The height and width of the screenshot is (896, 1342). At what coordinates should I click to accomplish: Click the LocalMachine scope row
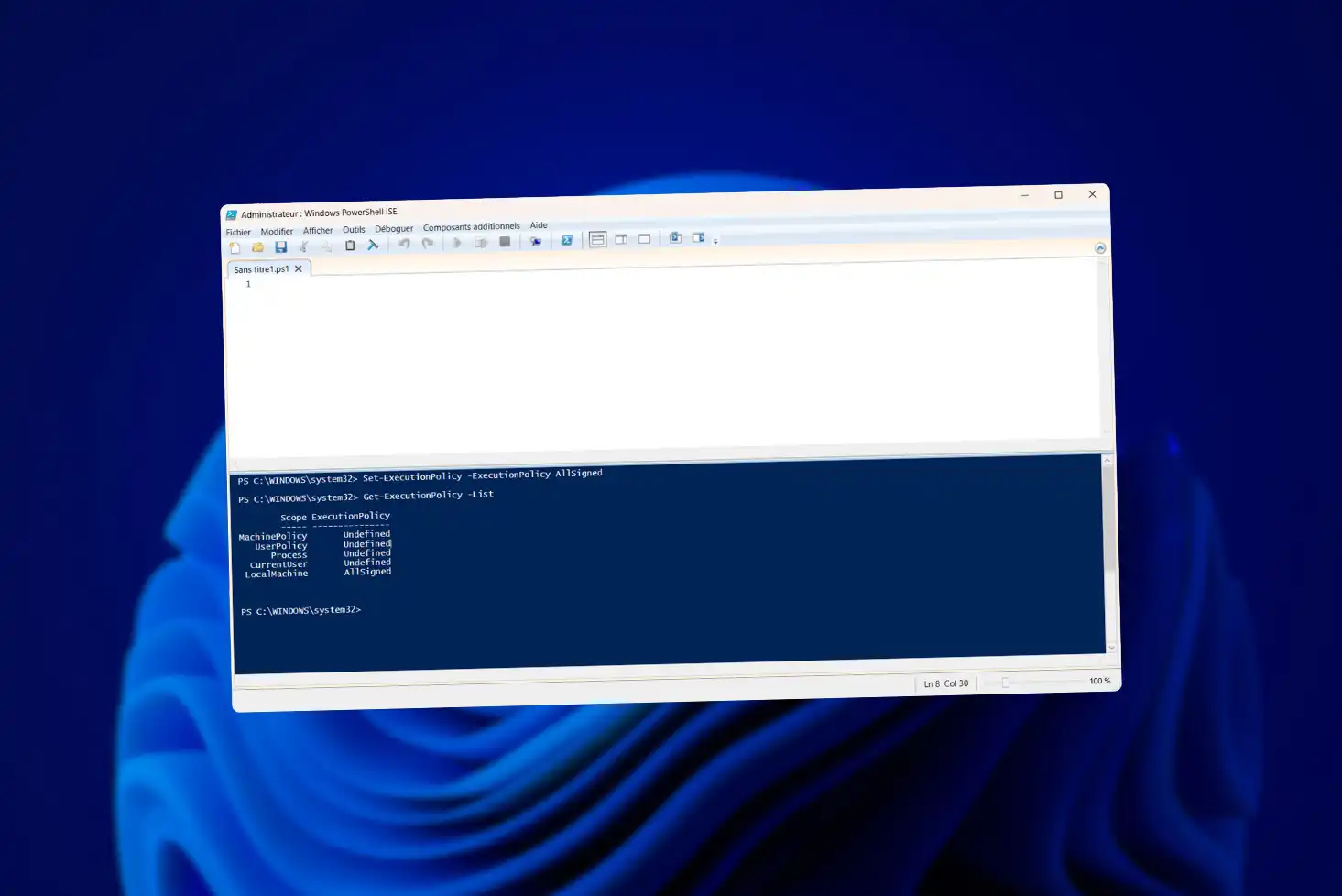pos(318,573)
